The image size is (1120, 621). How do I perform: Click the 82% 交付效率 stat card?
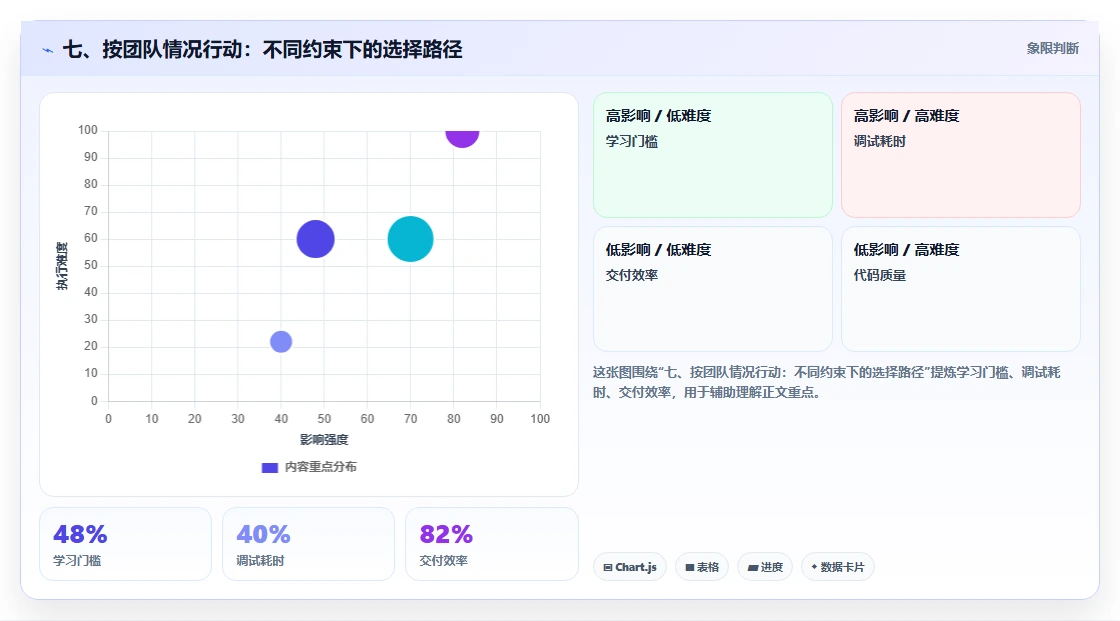point(491,544)
